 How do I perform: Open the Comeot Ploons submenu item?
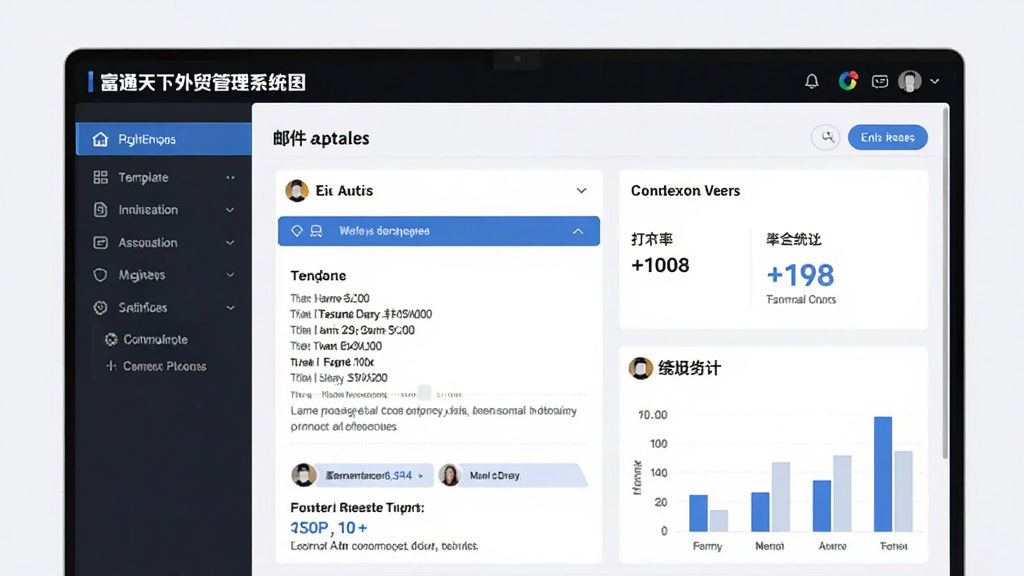click(165, 366)
